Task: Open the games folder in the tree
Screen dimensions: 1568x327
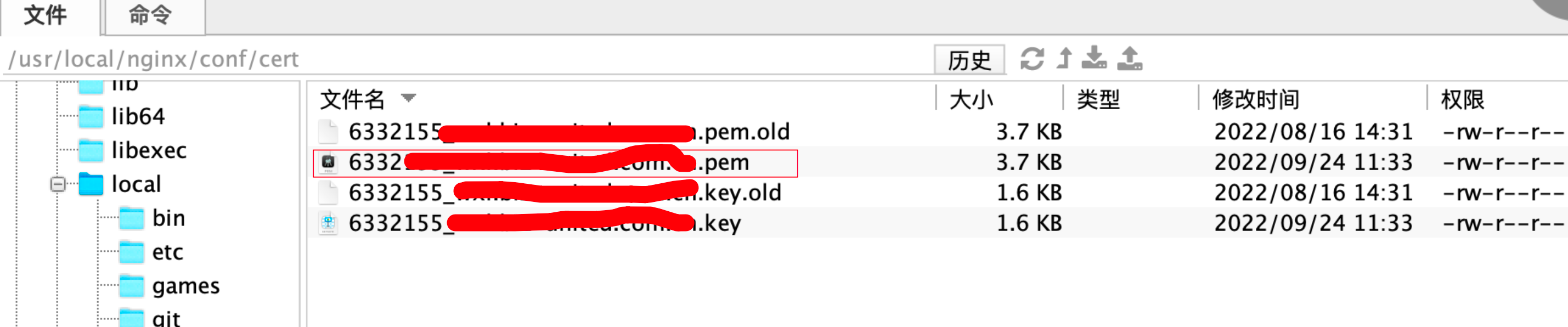Action: point(185,286)
